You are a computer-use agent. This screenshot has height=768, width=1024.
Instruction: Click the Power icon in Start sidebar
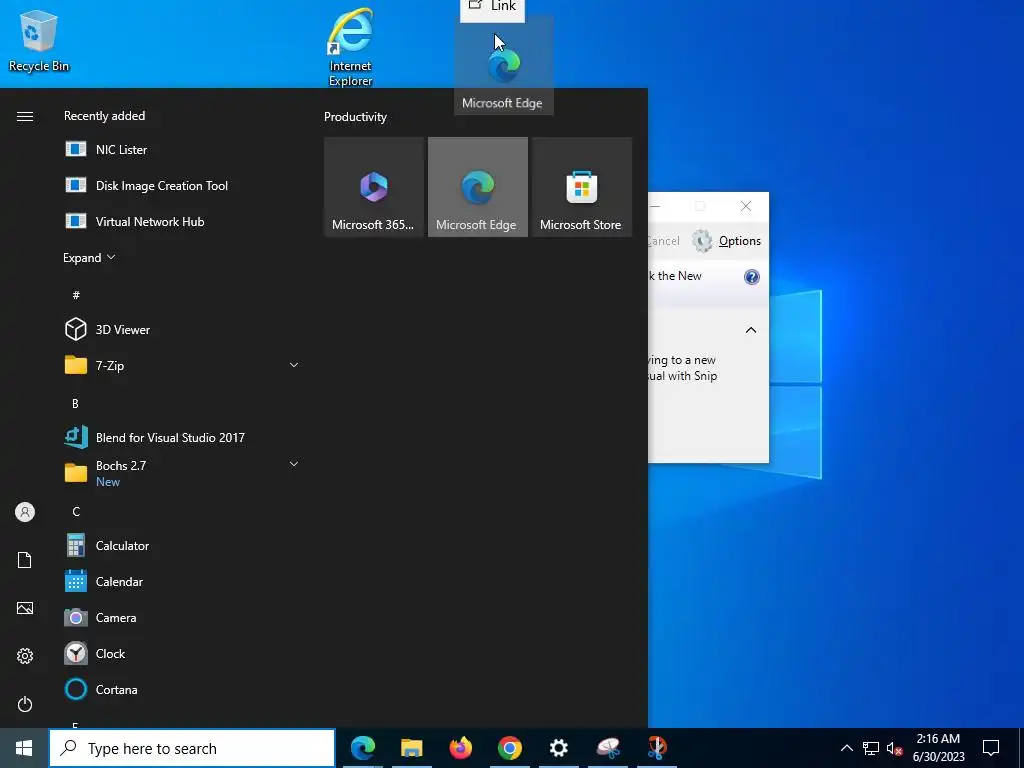(x=25, y=704)
